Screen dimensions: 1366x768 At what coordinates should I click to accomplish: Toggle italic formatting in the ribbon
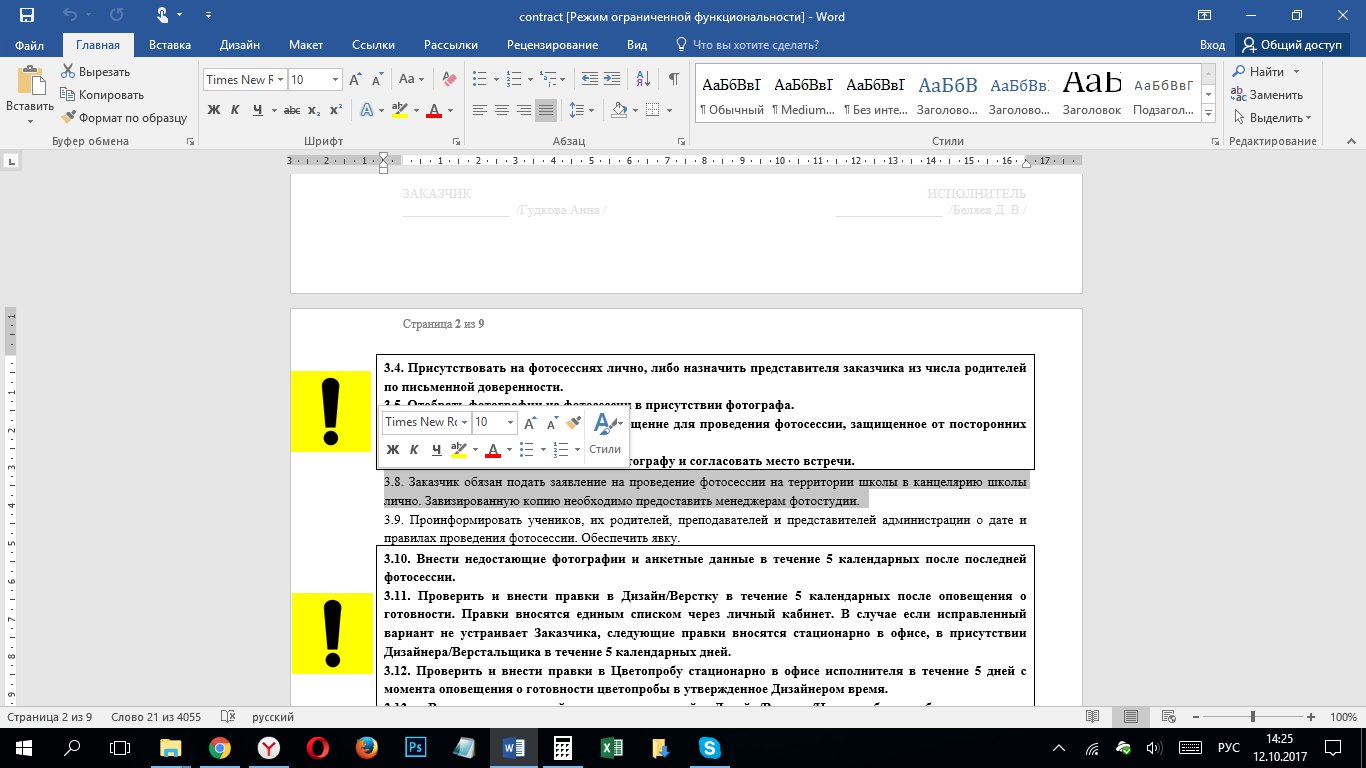pos(236,110)
